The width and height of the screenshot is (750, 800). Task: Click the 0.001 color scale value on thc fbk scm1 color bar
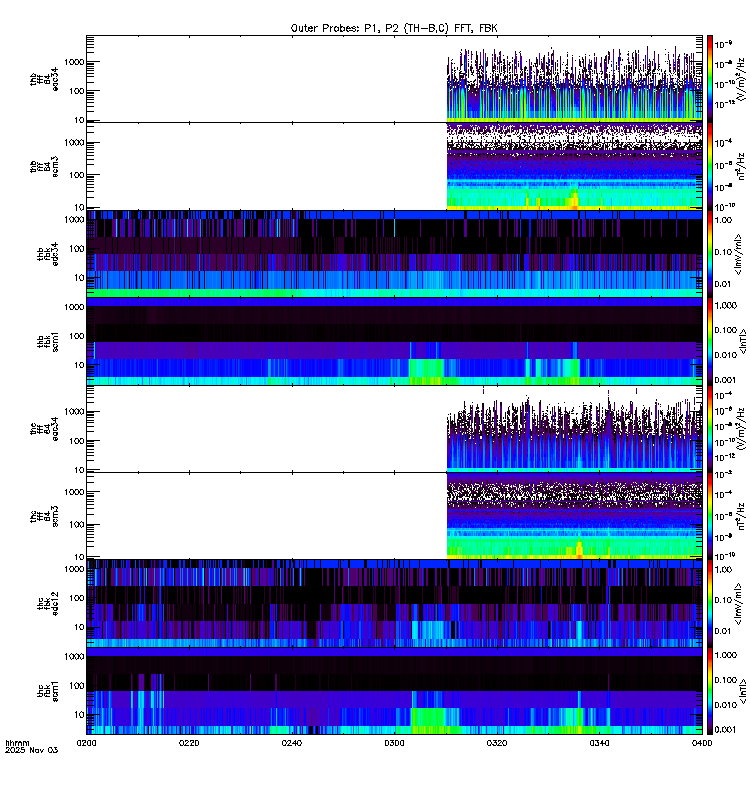pyautogui.click(x=726, y=730)
